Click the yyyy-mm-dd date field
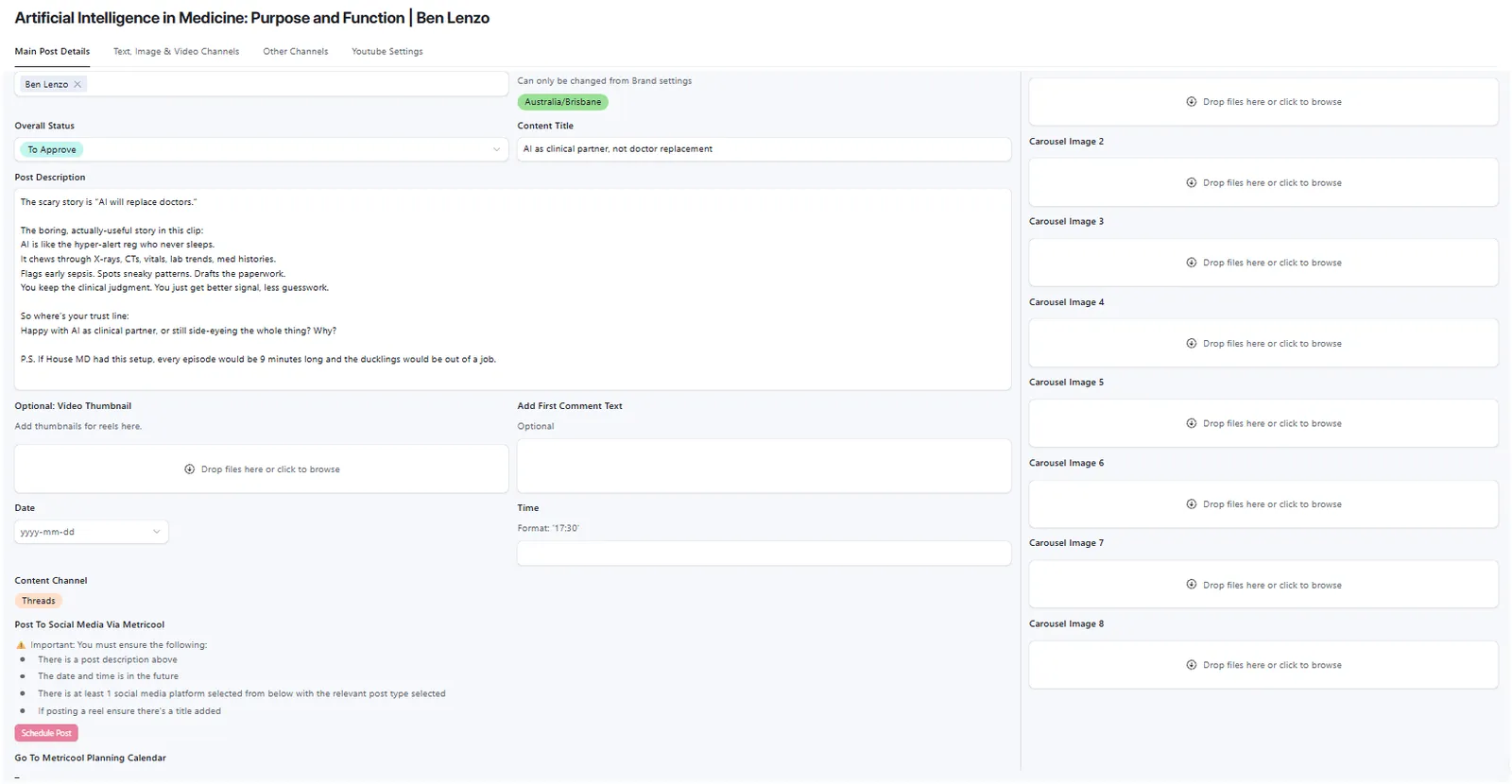The height and width of the screenshot is (784, 1512). click(91, 532)
